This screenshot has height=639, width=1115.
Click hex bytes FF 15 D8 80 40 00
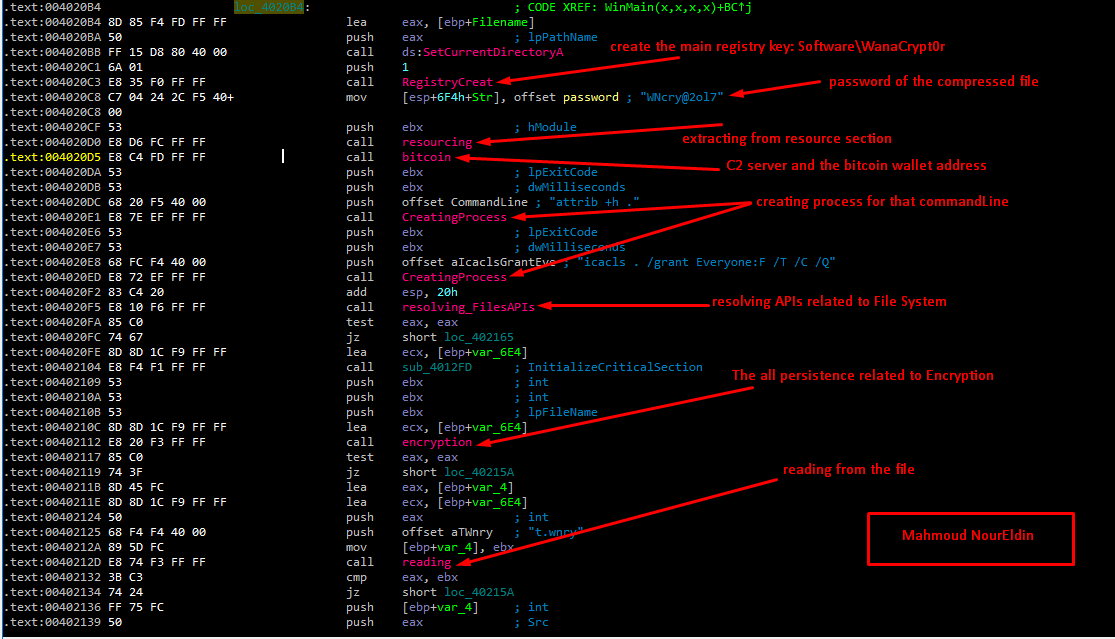pos(167,52)
